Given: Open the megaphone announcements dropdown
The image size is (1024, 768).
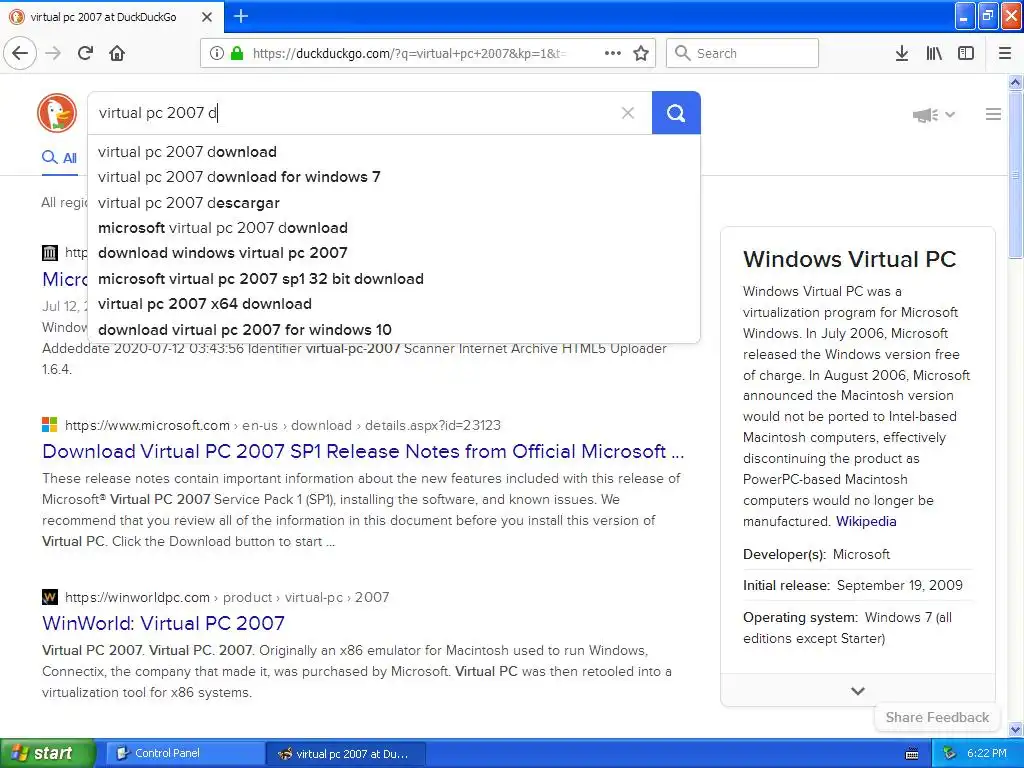Looking at the screenshot, I should coord(933,115).
